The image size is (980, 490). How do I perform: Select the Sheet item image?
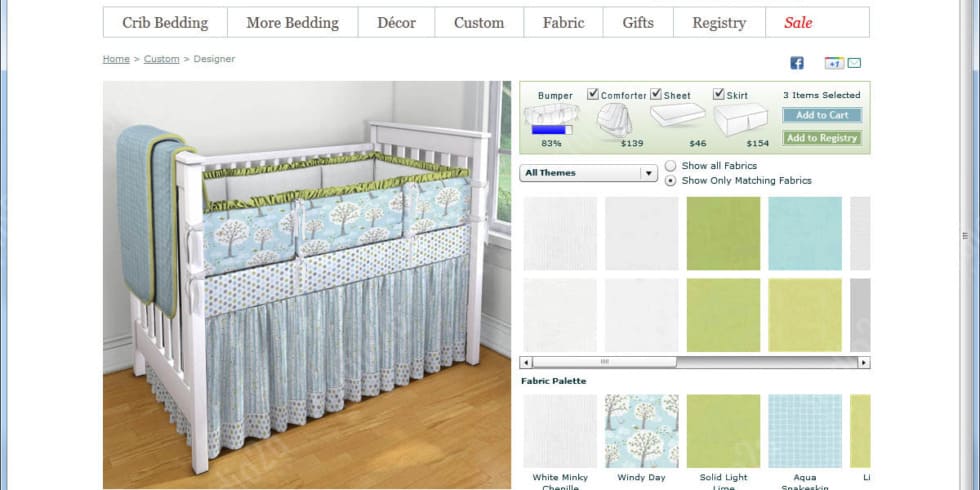click(x=678, y=115)
